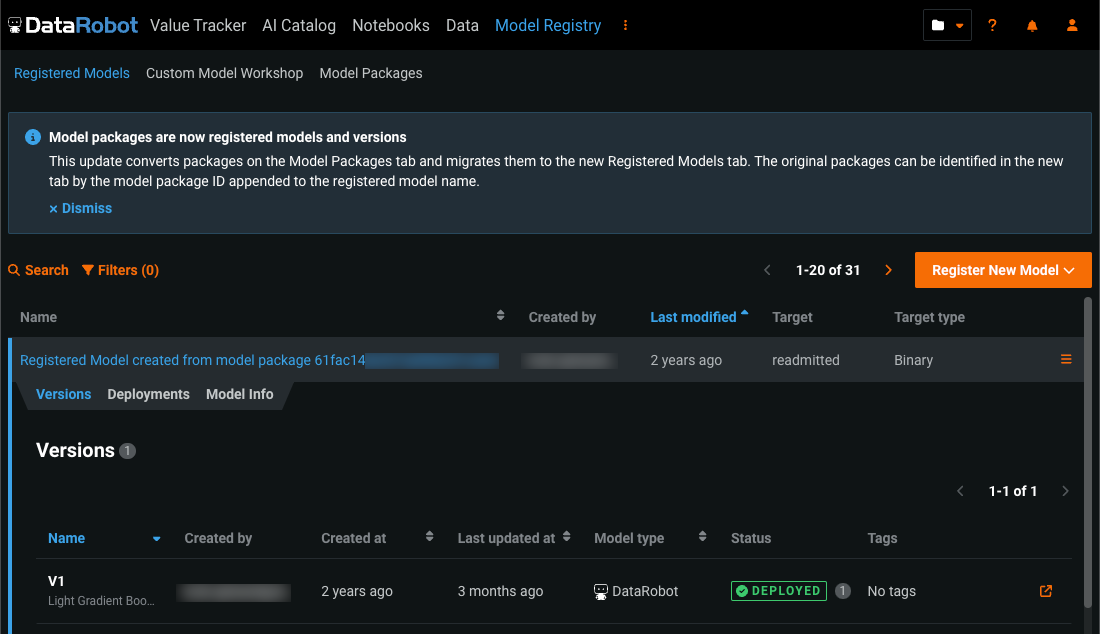Open the notifications bell icon
This screenshot has height=634, width=1100.
tap(1032, 25)
